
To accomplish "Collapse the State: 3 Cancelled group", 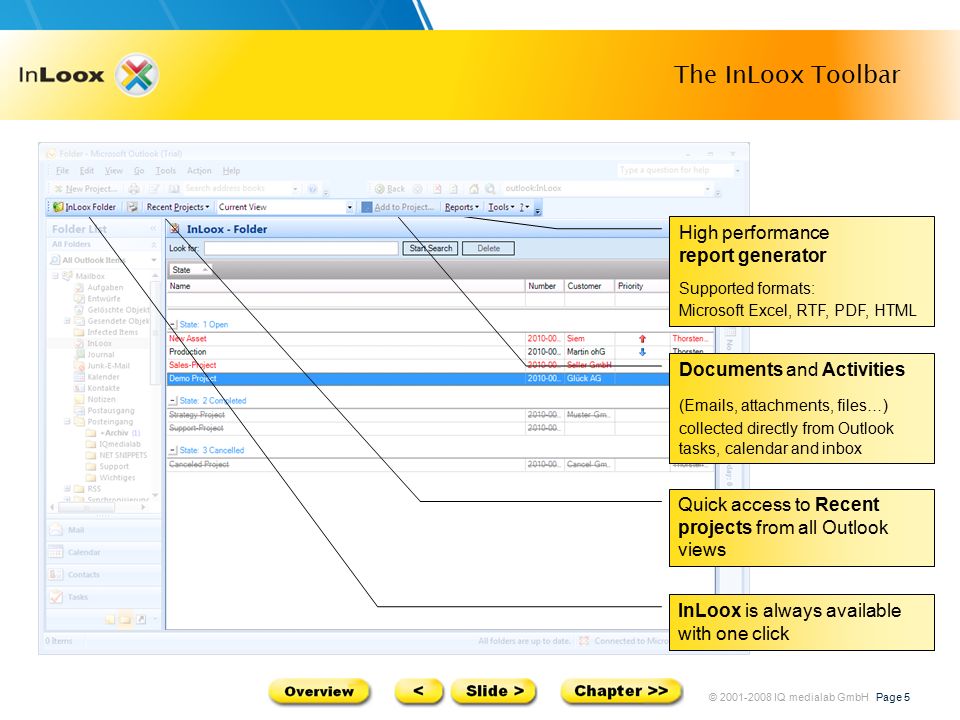I will 173,450.
